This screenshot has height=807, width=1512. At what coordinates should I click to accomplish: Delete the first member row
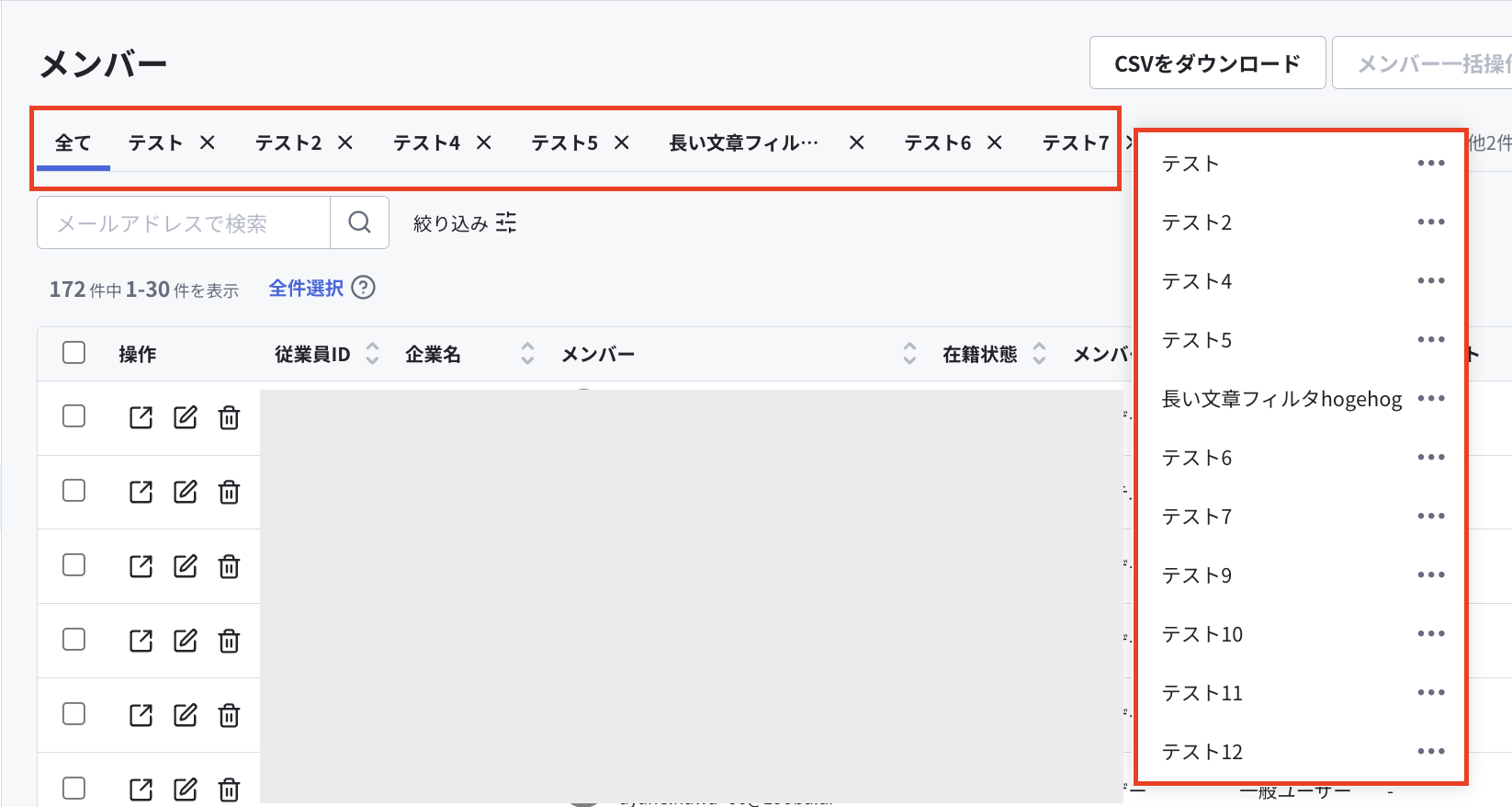tap(229, 417)
